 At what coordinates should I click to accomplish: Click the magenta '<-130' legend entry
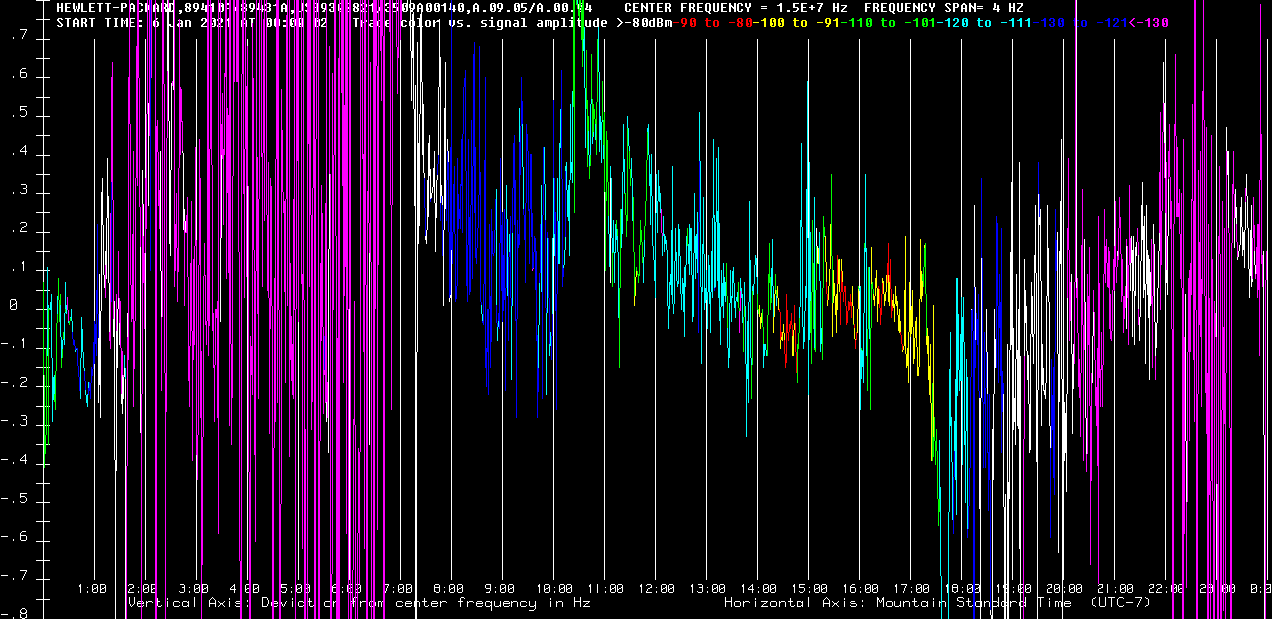(1148, 22)
